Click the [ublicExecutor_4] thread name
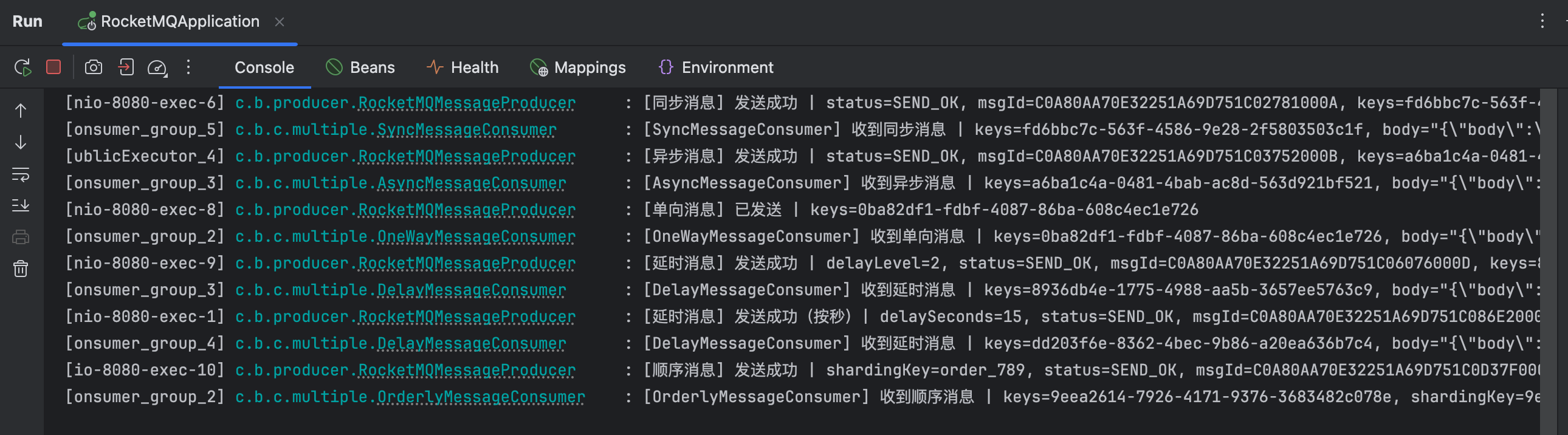Screen dimensions: 1568x435 (145, 156)
